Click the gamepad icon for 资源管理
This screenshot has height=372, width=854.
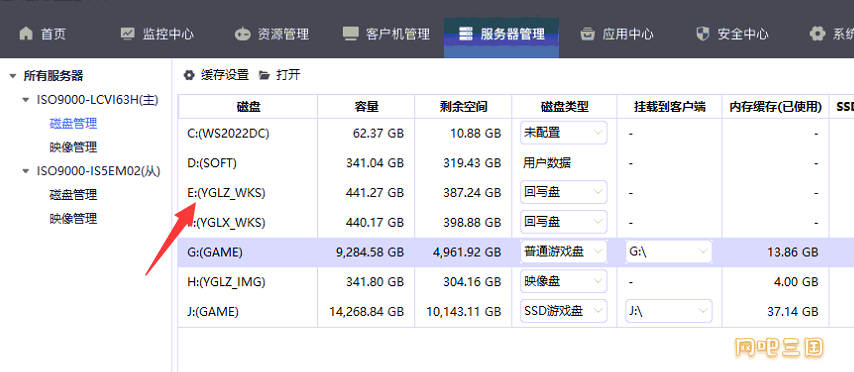[242, 34]
